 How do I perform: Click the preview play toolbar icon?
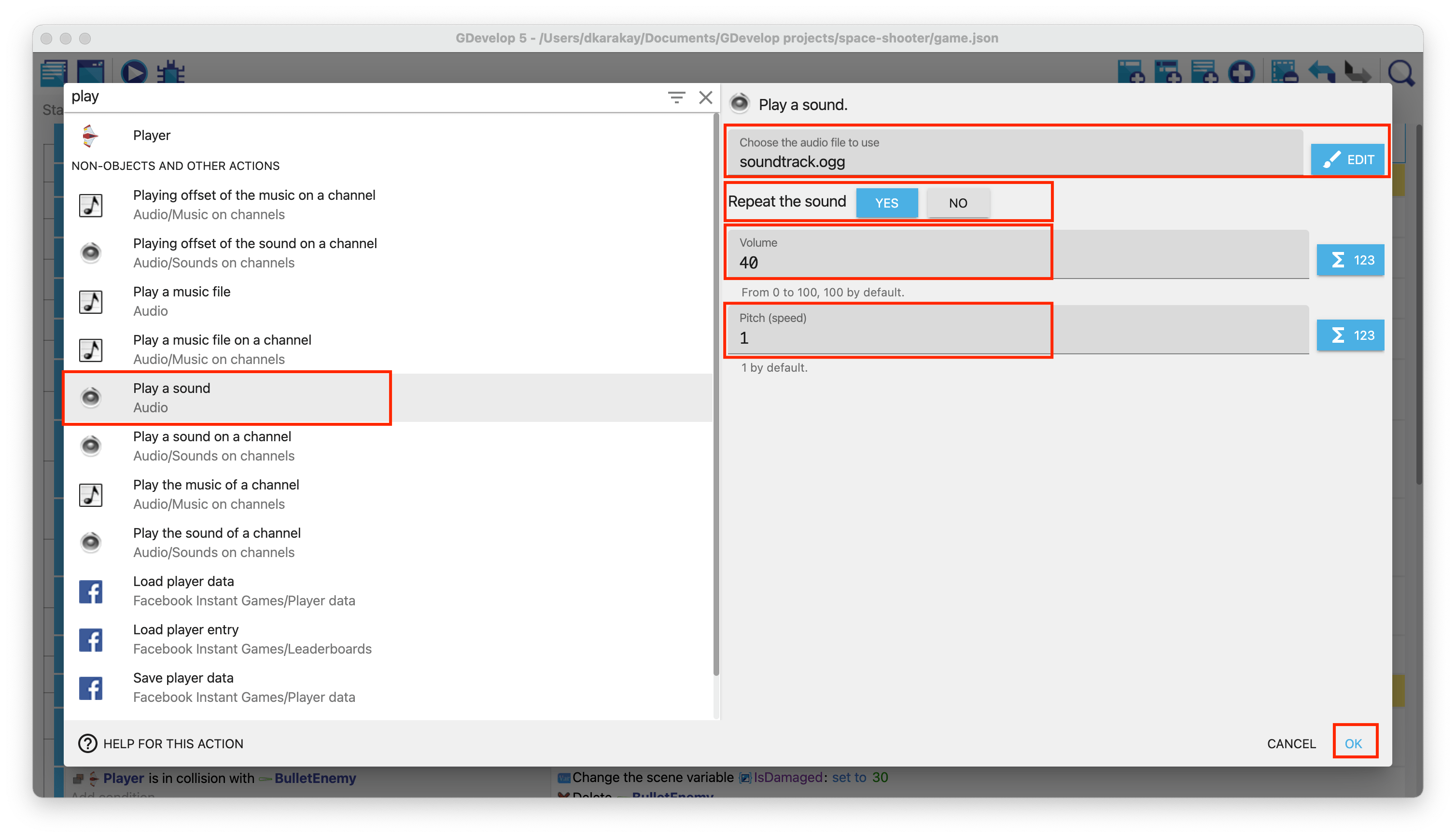coord(134,72)
